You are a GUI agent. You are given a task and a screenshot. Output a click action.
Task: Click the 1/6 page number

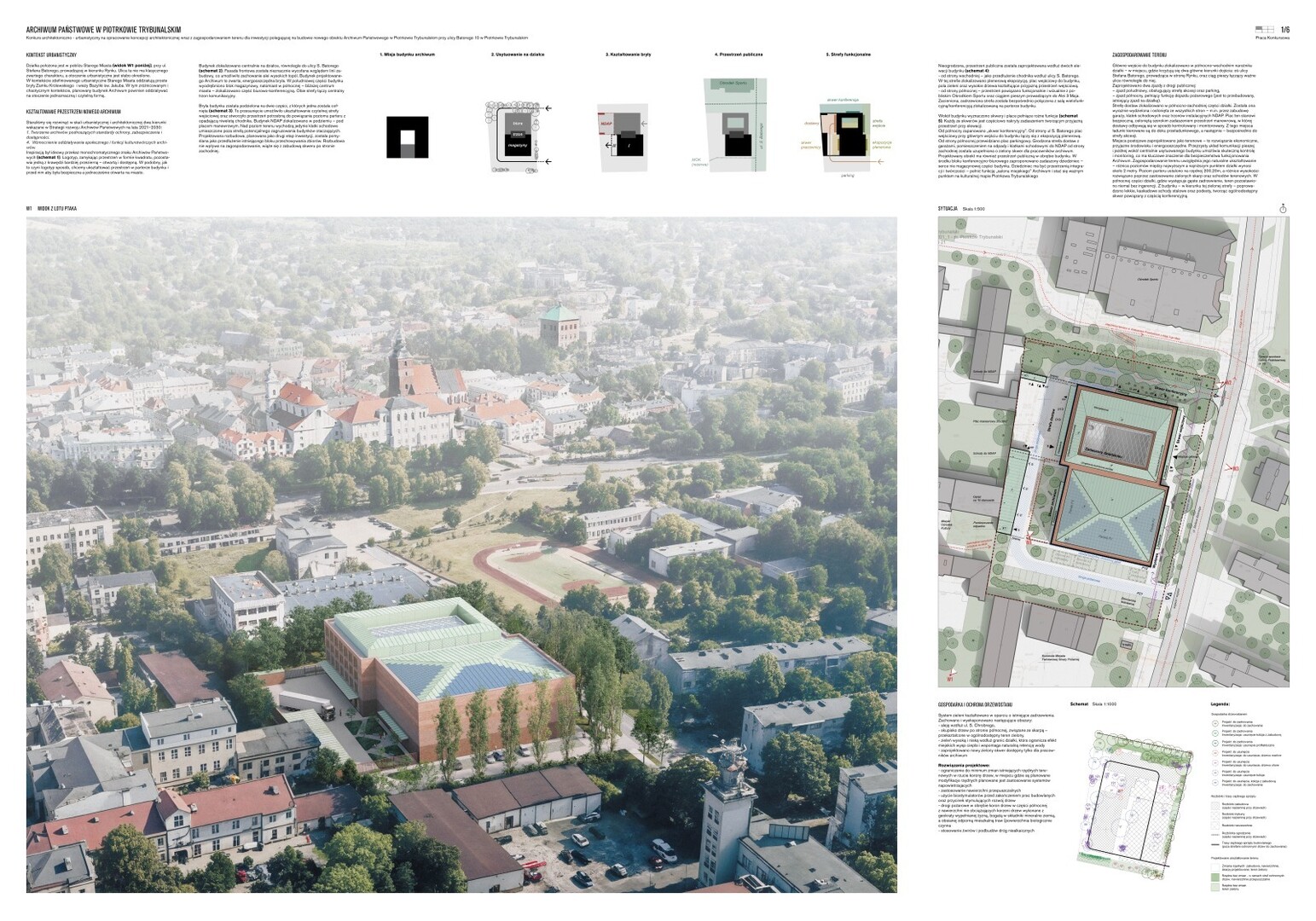point(1284,29)
